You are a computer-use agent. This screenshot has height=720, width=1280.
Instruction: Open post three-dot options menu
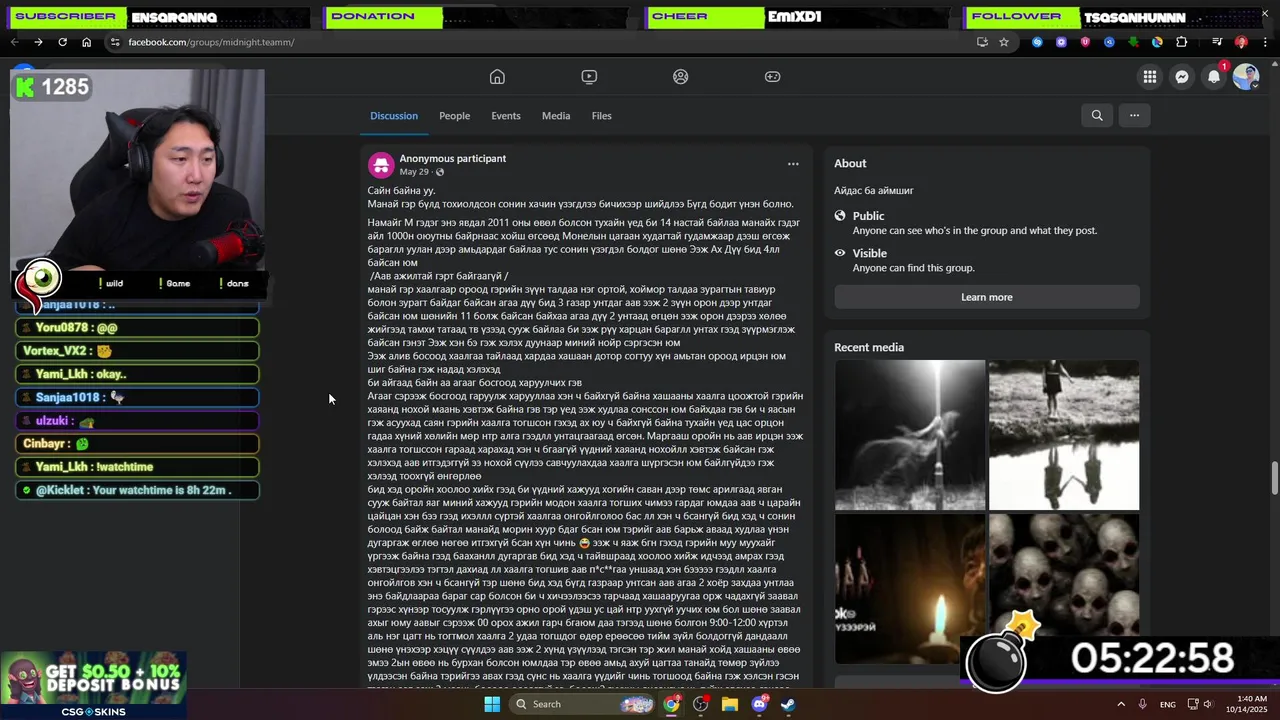coord(793,164)
